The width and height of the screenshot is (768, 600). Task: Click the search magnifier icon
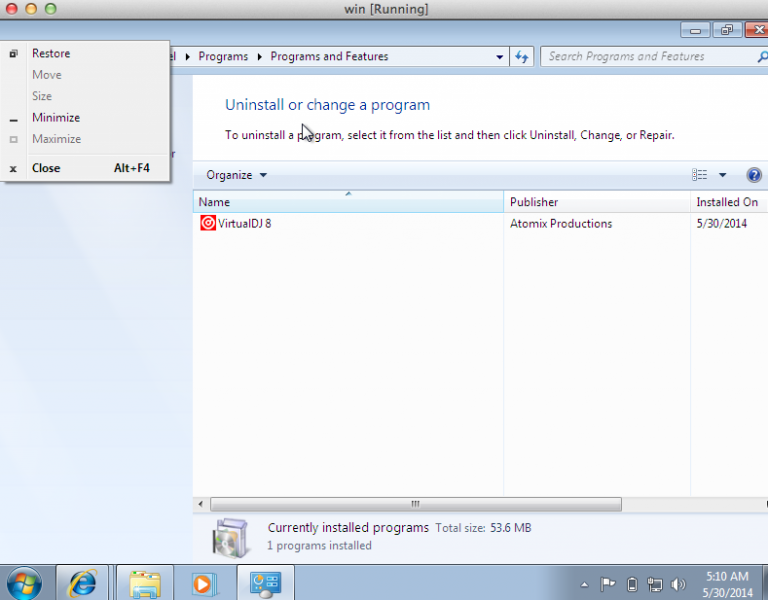click(762, 57)
